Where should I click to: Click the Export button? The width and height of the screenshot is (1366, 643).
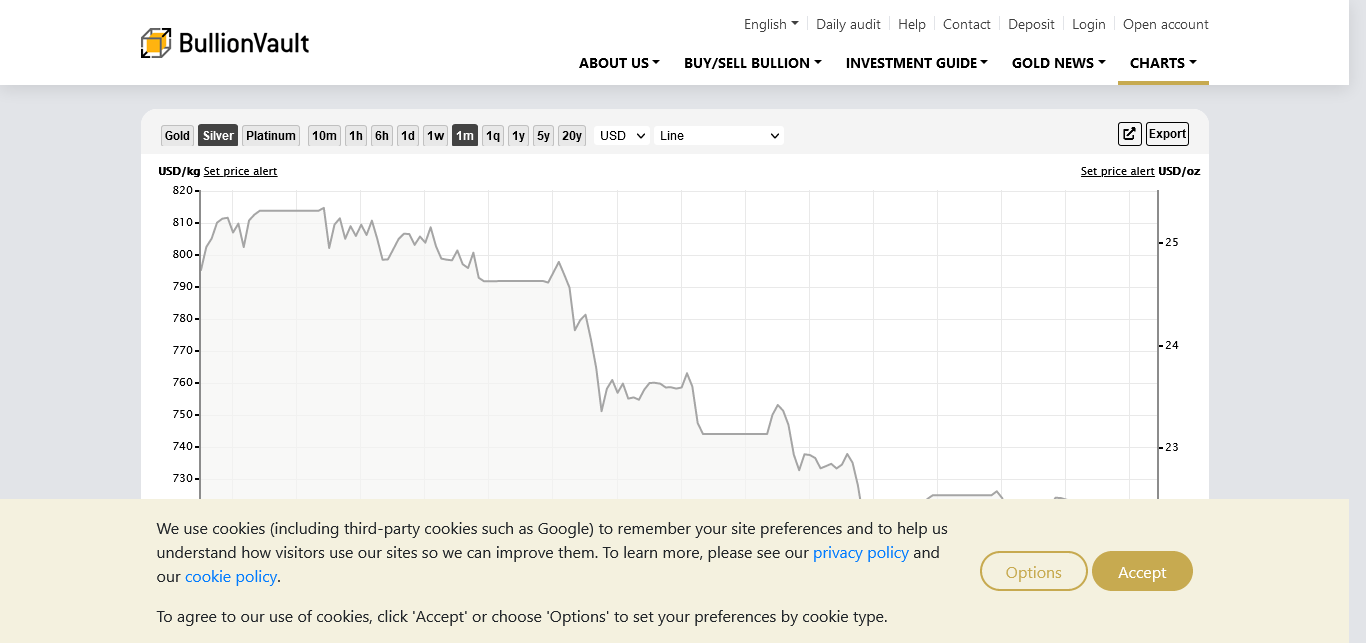pyautogui.click(x=1167, y=134)
